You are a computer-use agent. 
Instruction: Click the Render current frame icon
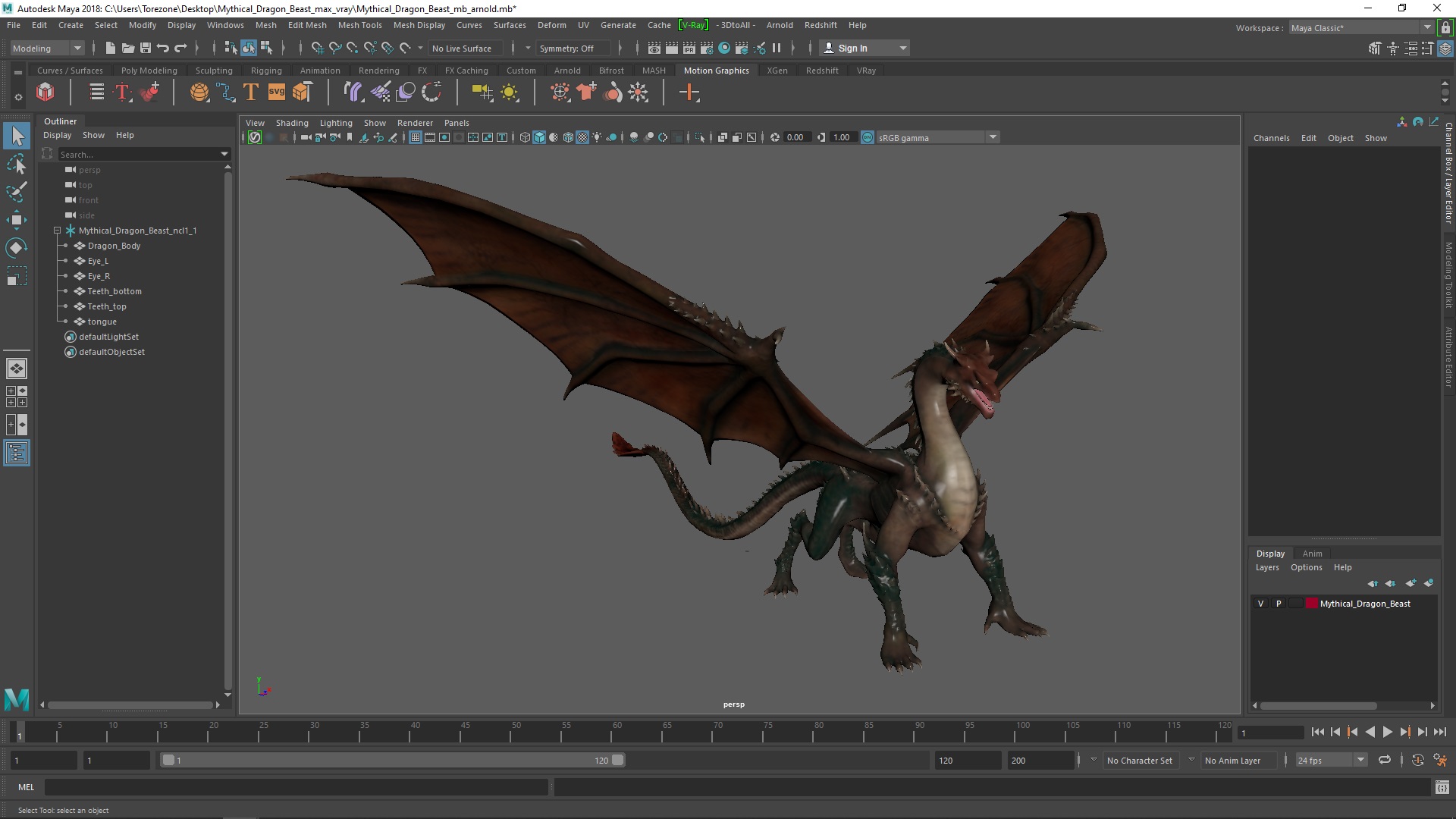(x=672, y=48)
